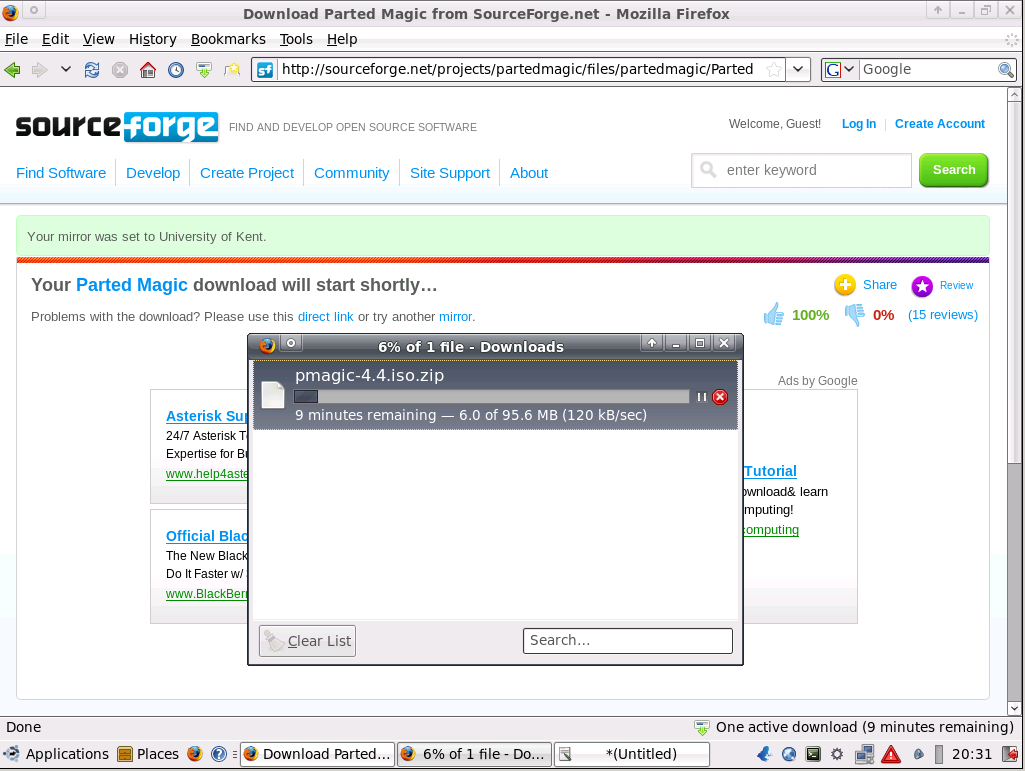The image size is (1025, 771).
Task: Open the Bookmarks menu
Action: (228, 39)
